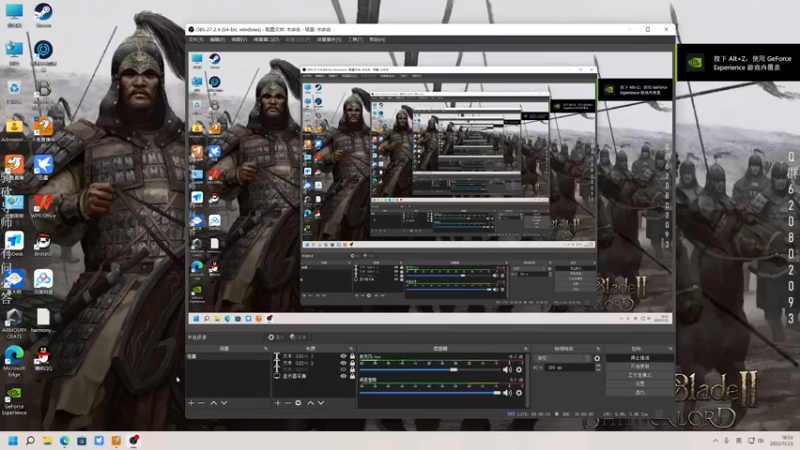Click 退出 exit button in controls

pyautogui.click(x=640, y=392)
